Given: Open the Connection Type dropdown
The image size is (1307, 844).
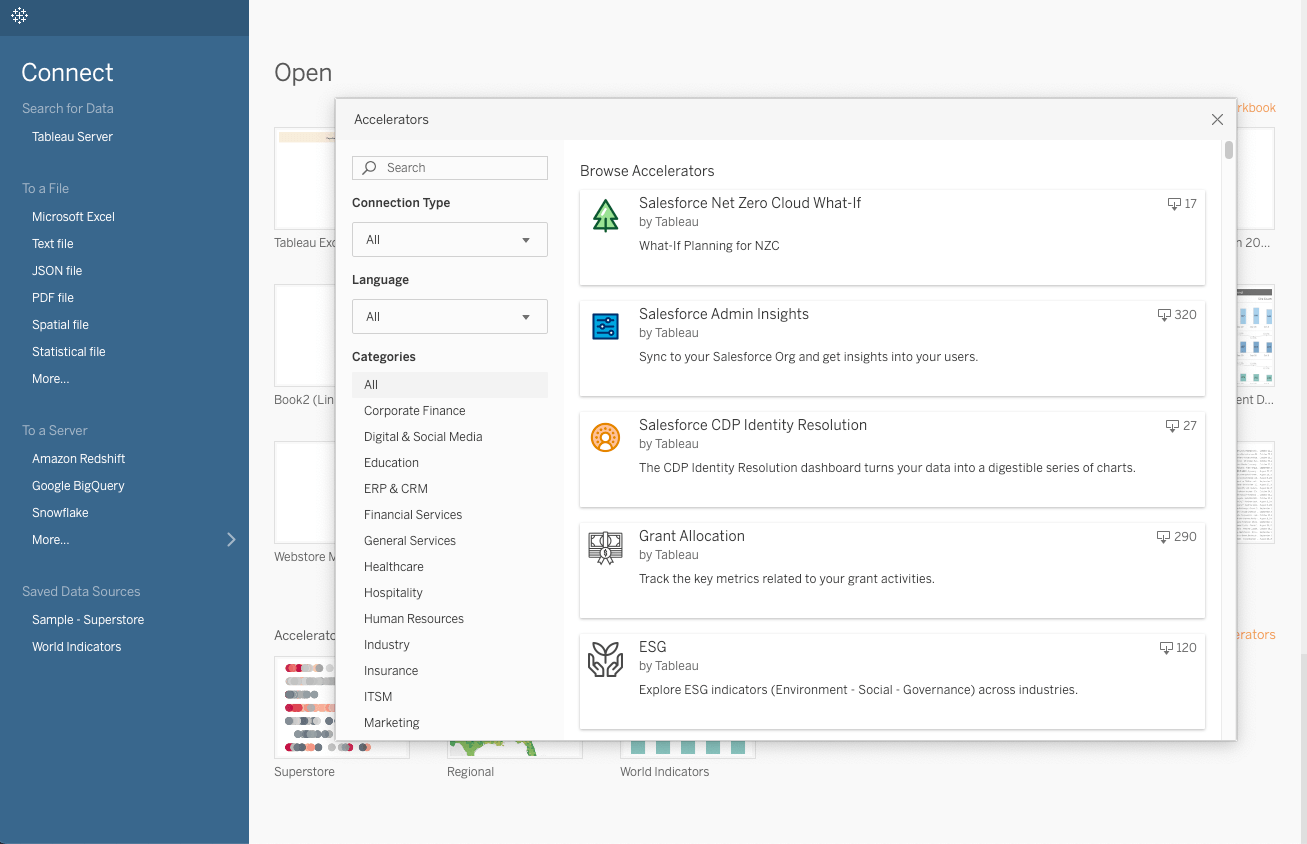Looking at the screenshot, I should pyautogui.click(x=449, y=240).
